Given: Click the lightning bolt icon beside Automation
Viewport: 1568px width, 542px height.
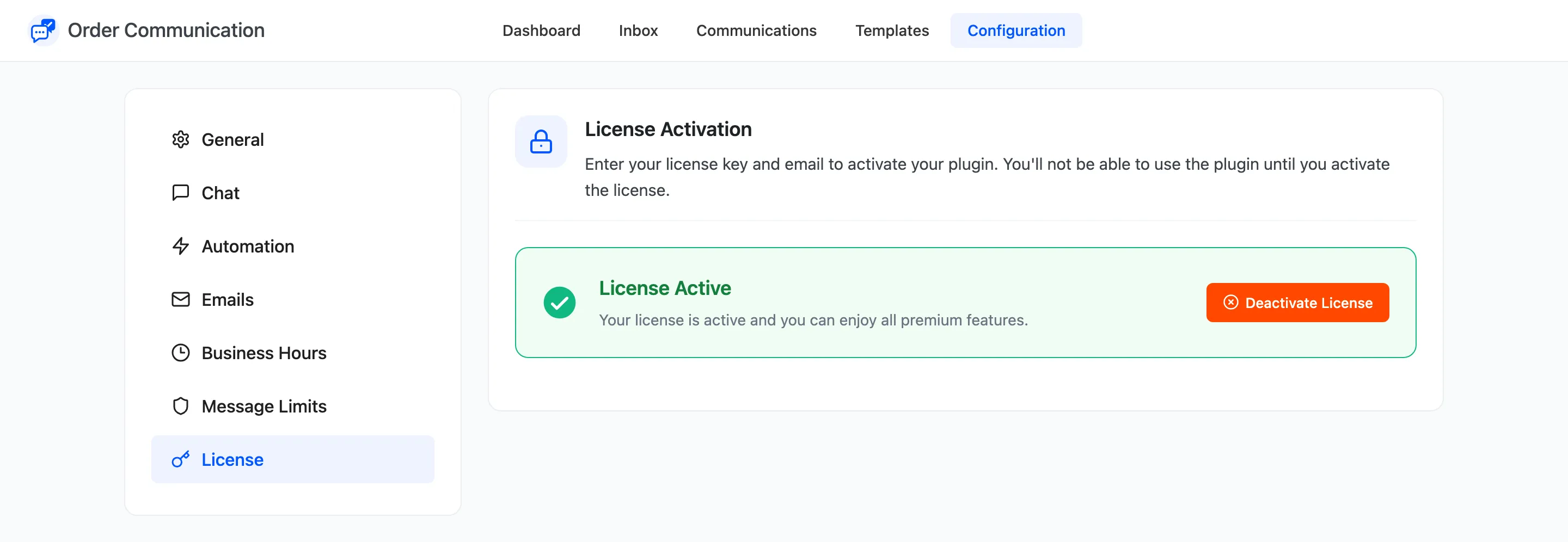Looking at the screenshot, I should (181, 247).
